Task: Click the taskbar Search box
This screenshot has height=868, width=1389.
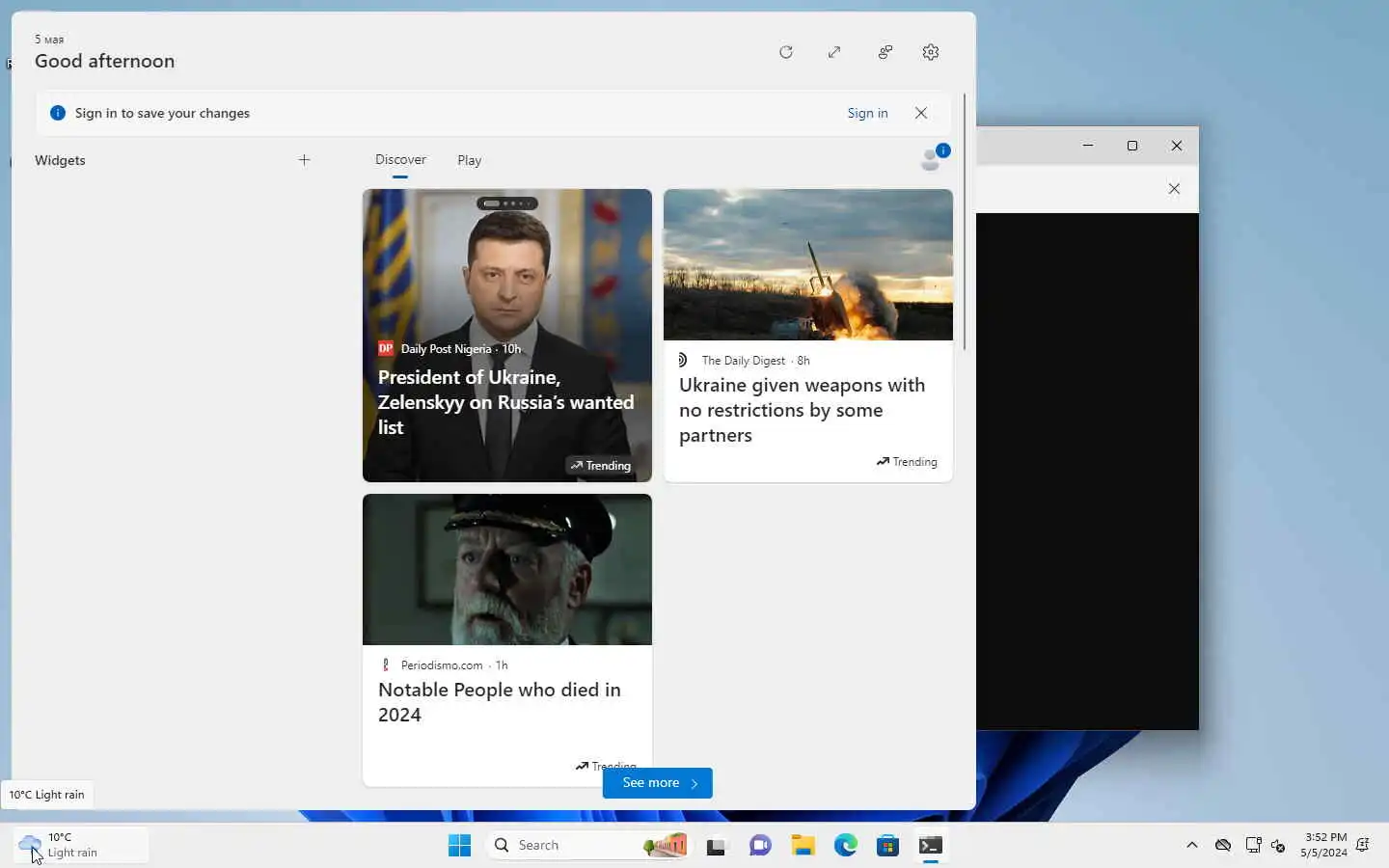Action: 588,845
